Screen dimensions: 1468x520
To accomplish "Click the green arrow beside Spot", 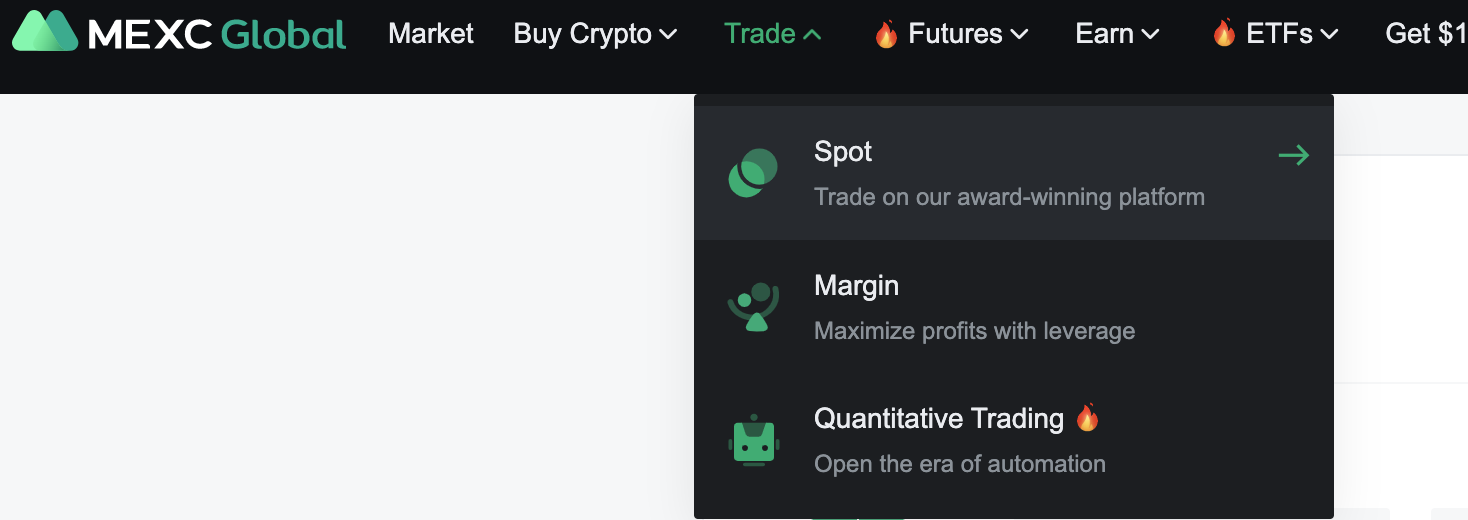I will click(x=1293, y=155).
